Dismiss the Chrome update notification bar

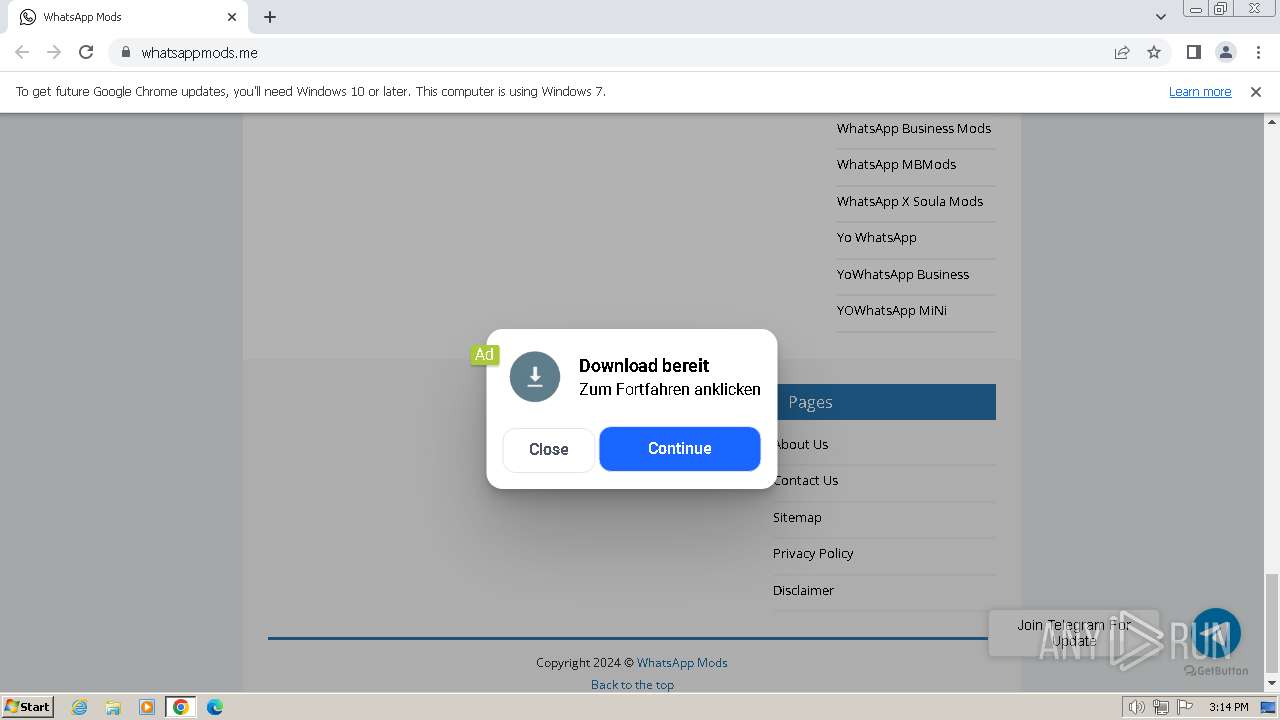1256,92
